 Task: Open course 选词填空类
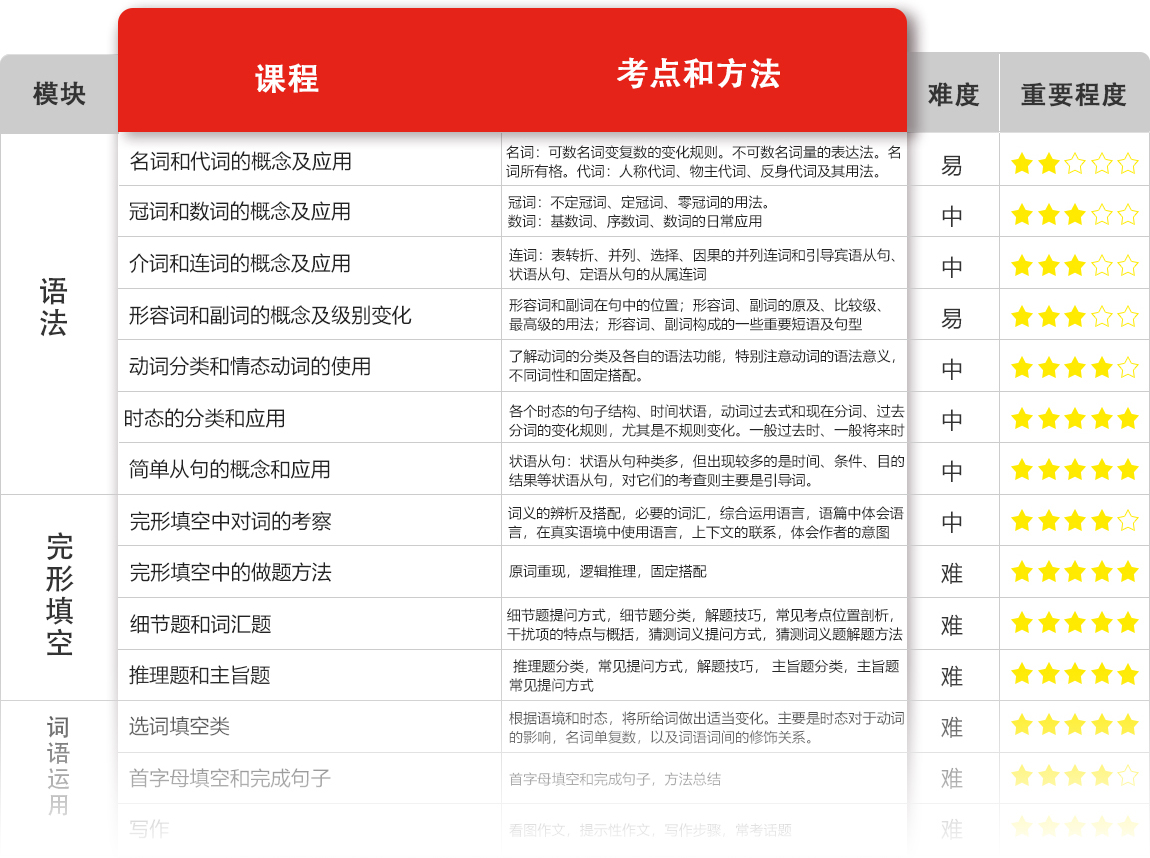[180, 727]
